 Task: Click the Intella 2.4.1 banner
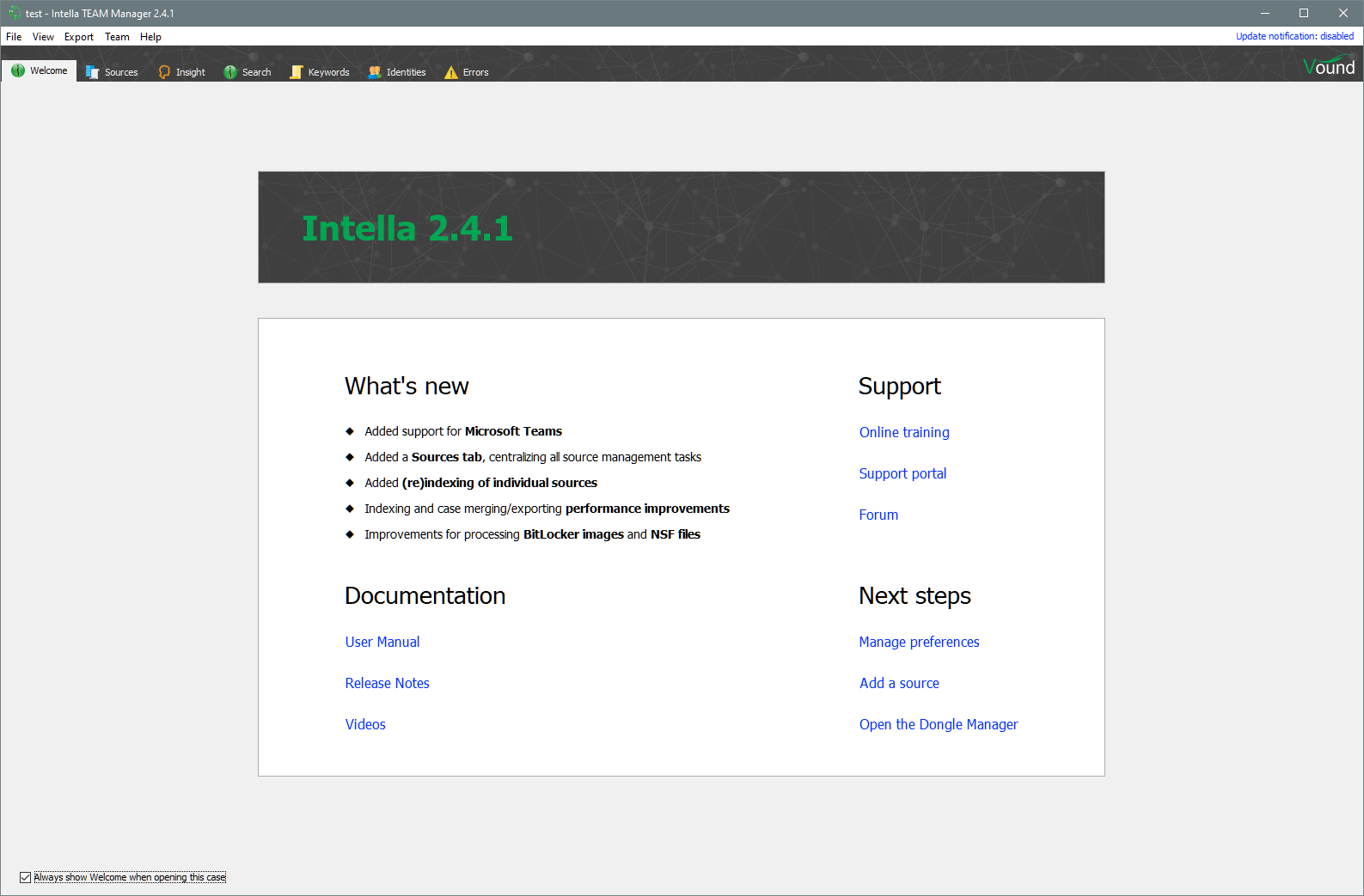click(x=681, y=228)
